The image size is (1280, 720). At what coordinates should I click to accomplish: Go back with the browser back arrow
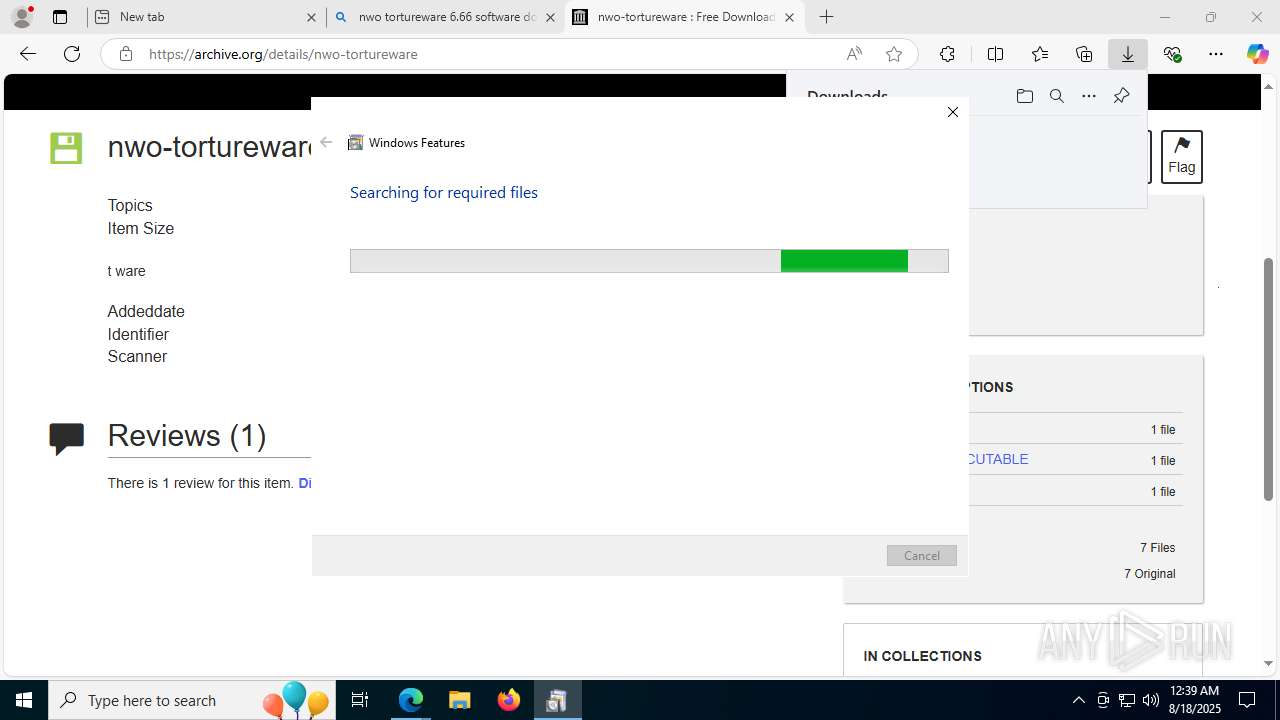28,54
